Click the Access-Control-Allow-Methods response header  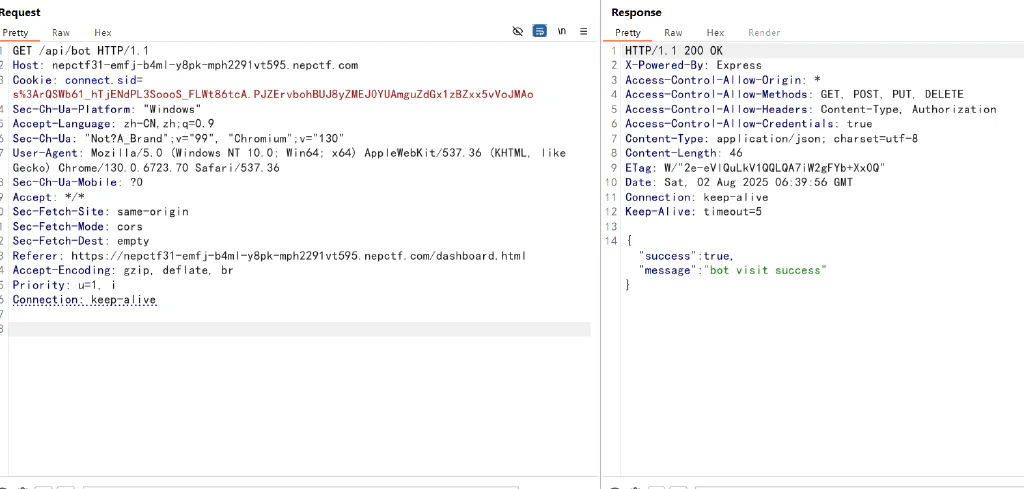794,95
